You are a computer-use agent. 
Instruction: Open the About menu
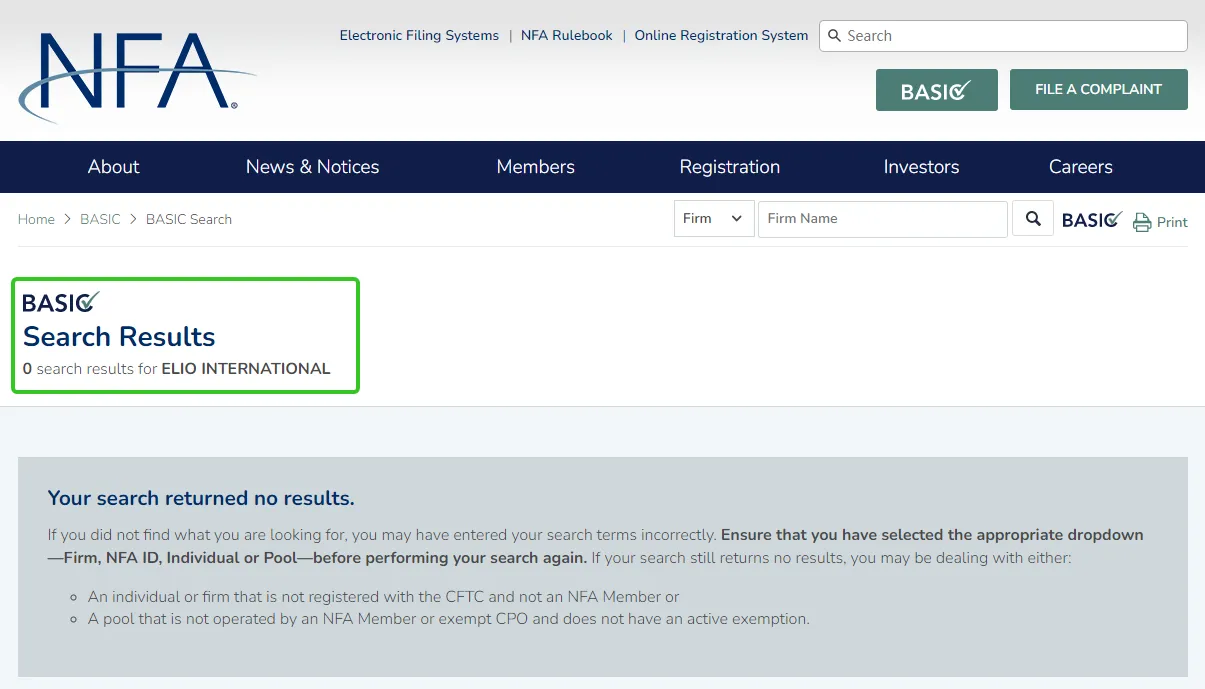(x=113, y=167)
